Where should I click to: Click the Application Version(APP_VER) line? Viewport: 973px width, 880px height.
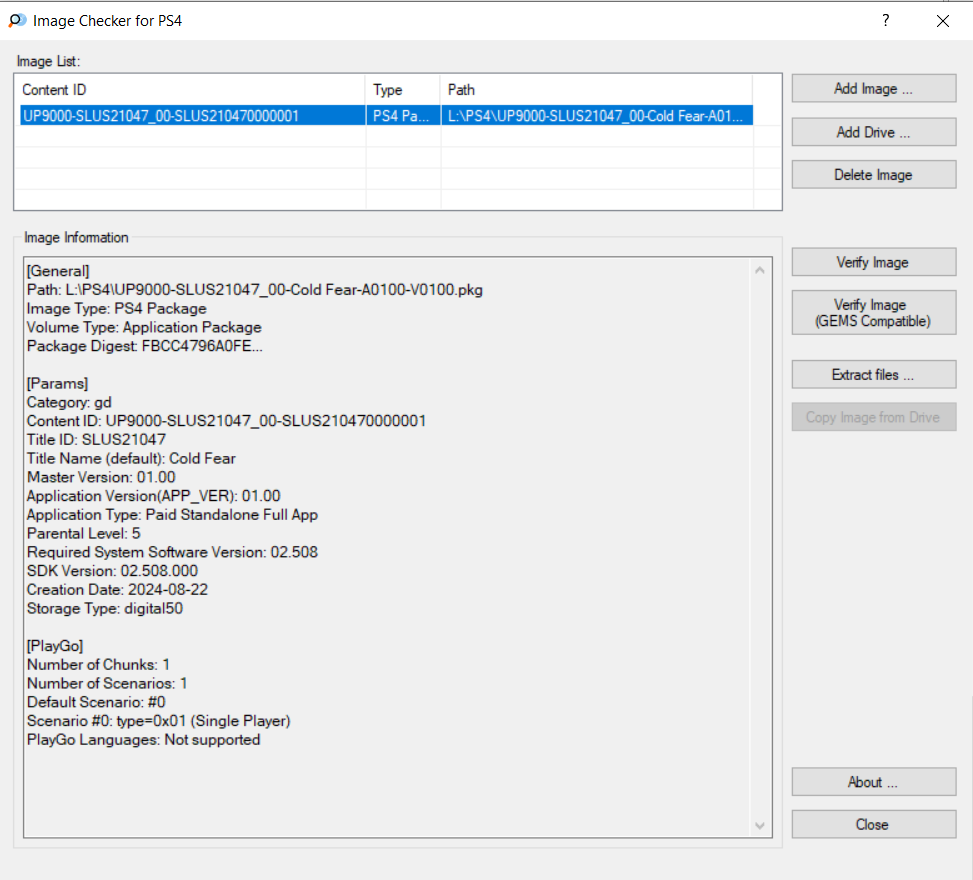tap(153, 496)
